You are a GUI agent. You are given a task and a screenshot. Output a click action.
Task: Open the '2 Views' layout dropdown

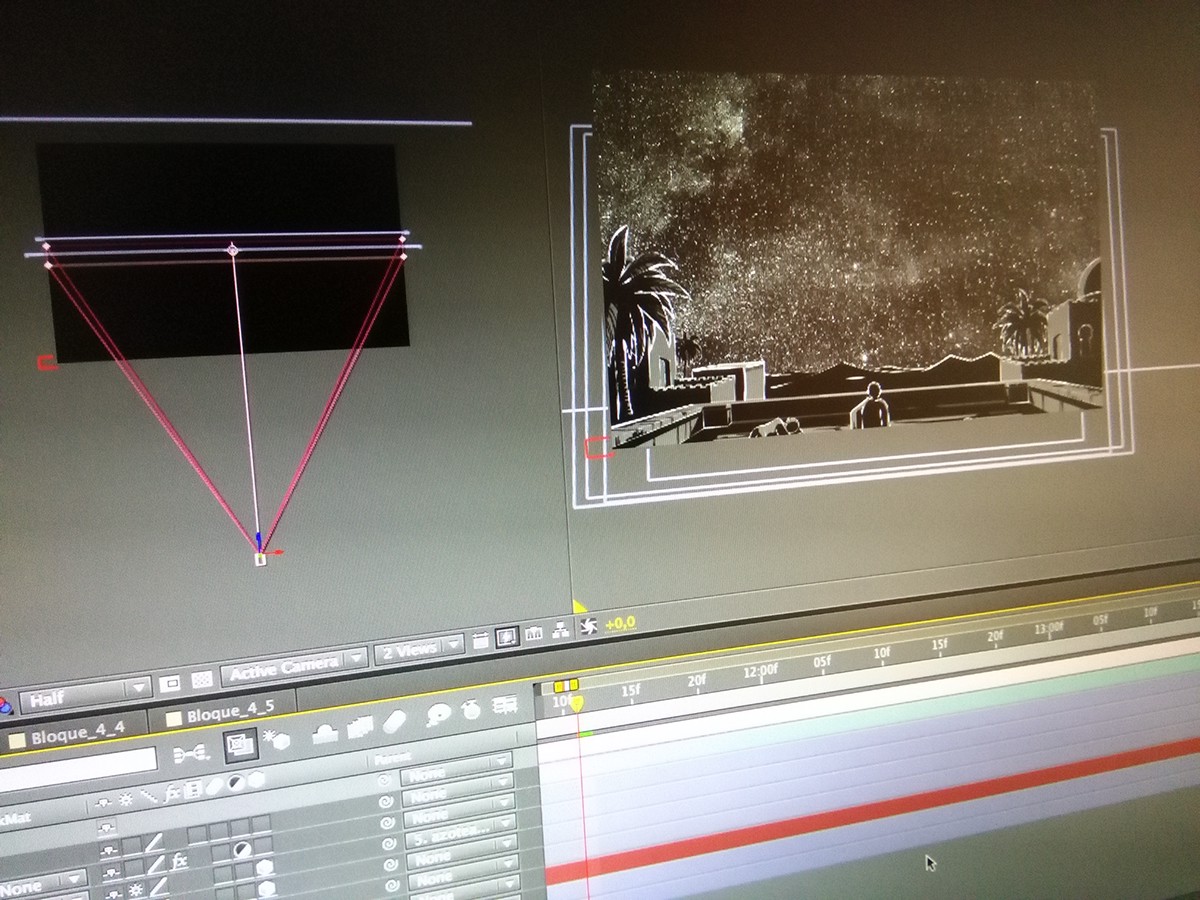[x=420, y=648]
